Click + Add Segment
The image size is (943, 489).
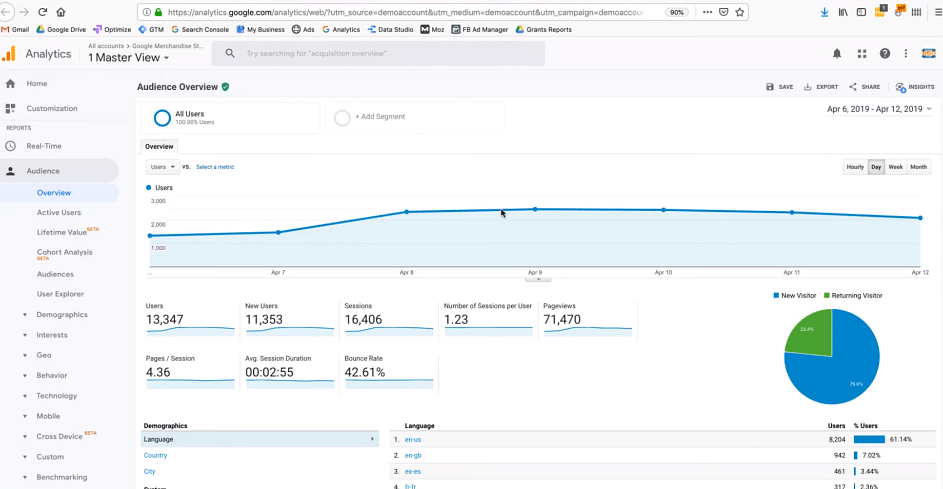click(380, 117)
